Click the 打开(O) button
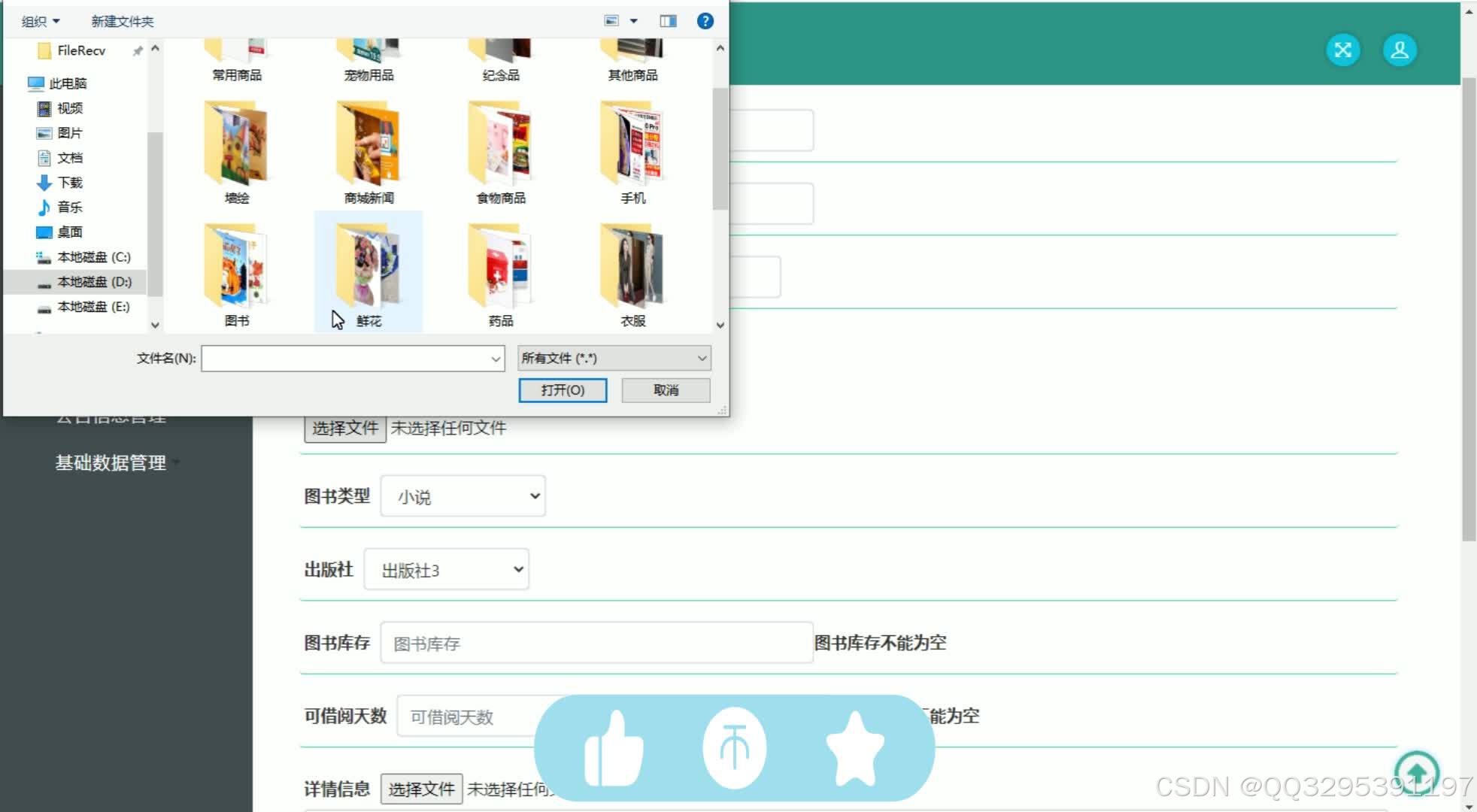 (x=563, y=390)
